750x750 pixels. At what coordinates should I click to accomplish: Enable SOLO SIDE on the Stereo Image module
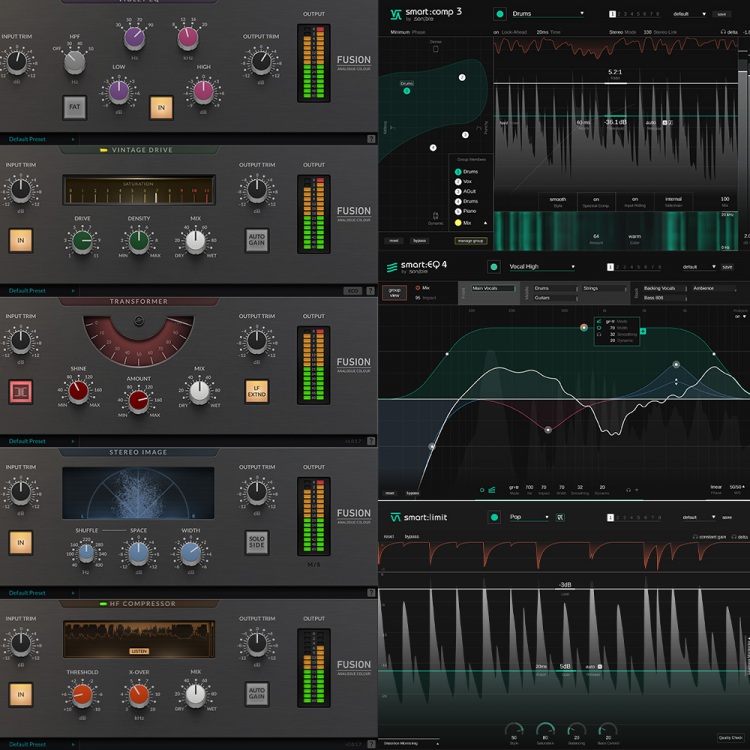(x=257, y=542)
